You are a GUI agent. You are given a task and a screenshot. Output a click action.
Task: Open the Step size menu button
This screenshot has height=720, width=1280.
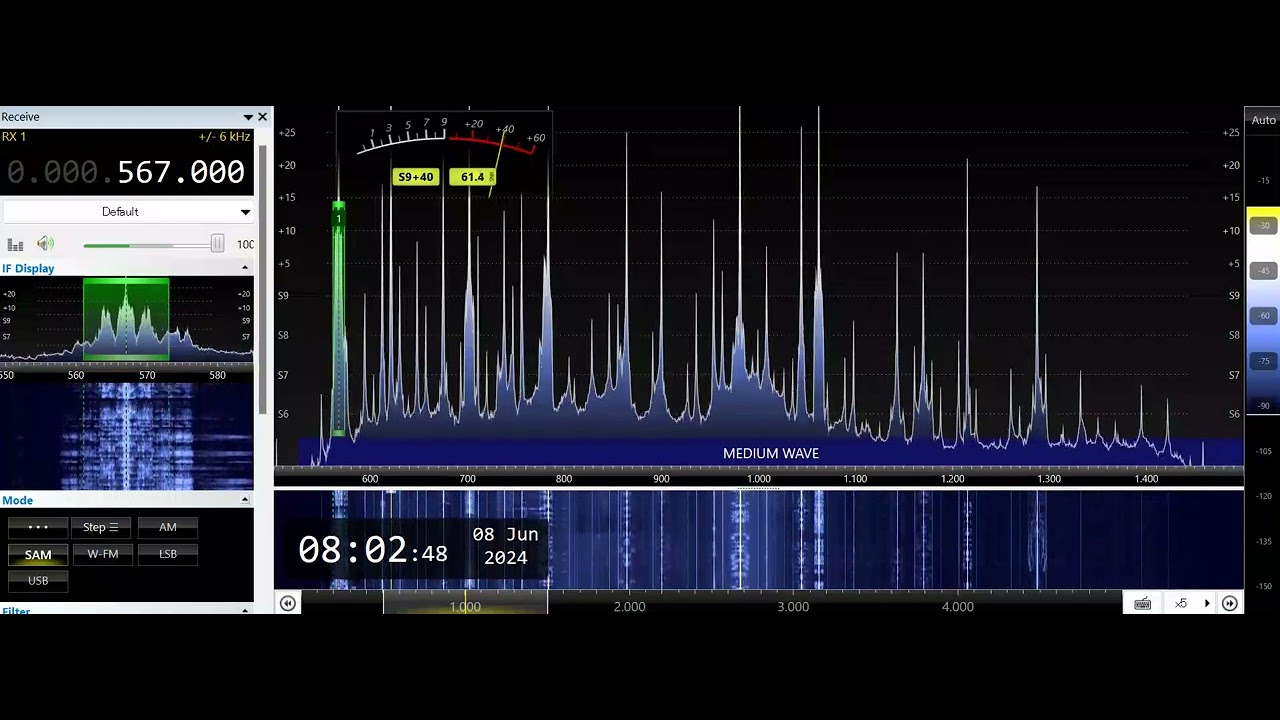coord(103,527)
